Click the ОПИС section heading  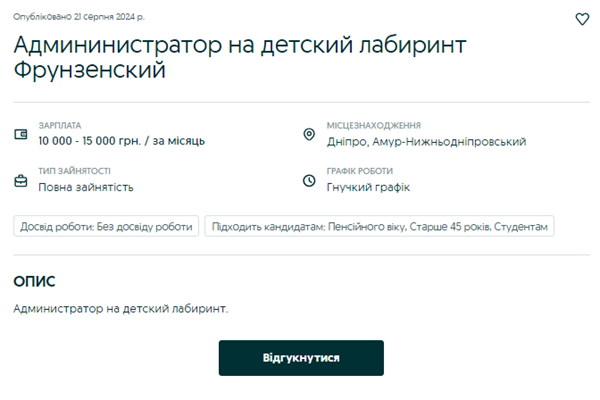(35, 282)
